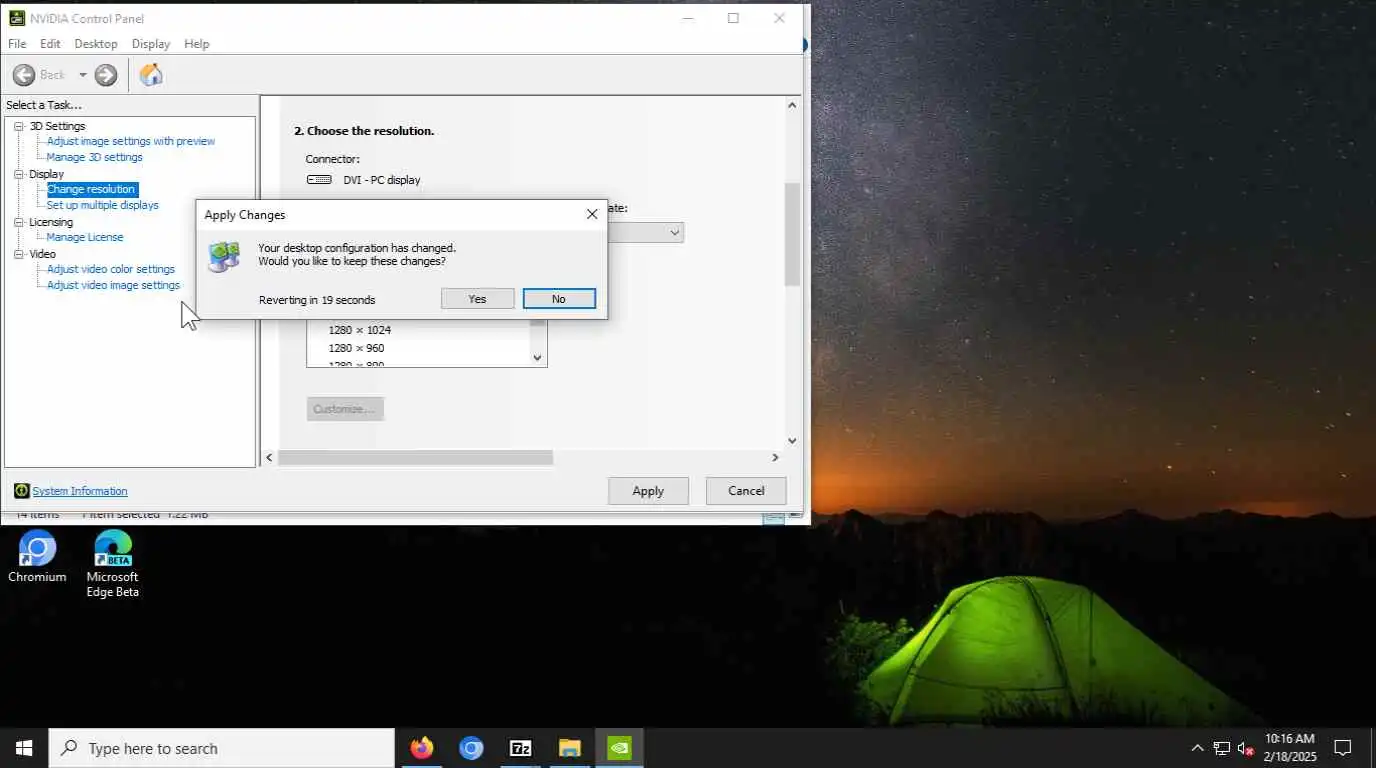
Task: Click the network tray icon
Action: pos(1222,748)
